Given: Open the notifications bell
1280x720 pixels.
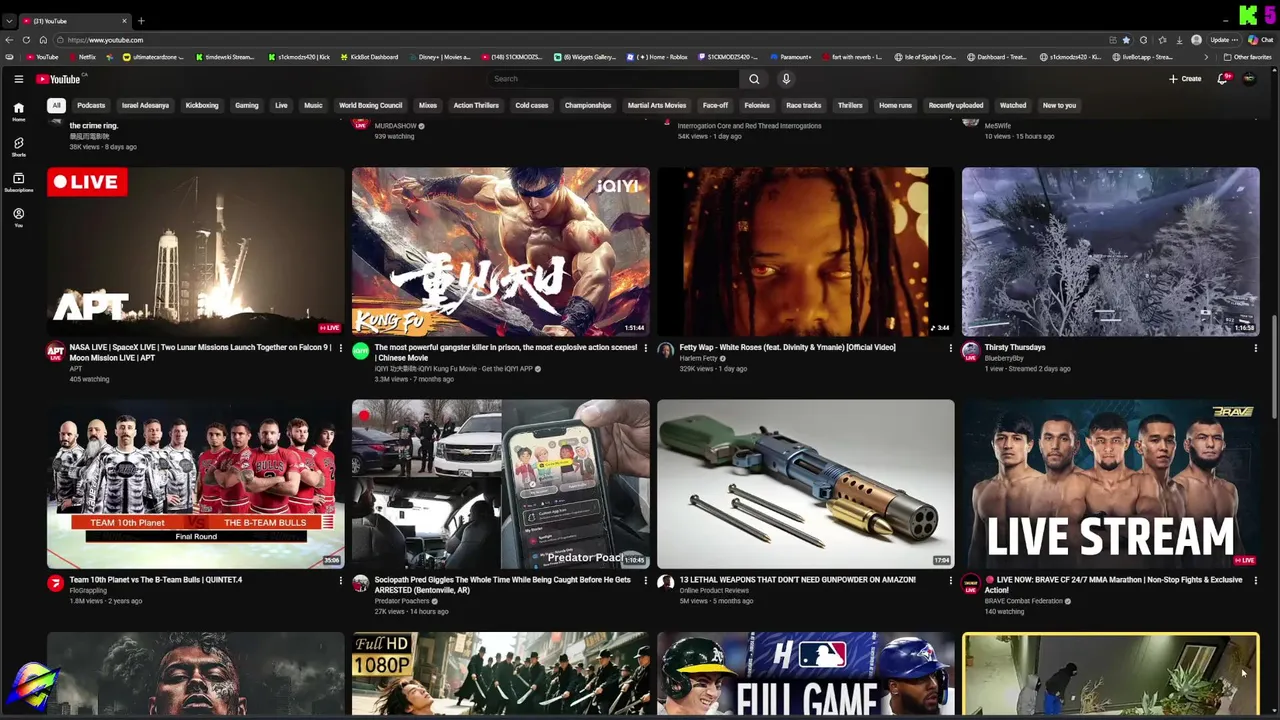Looking at the screenshot, I should point(1222,79).
